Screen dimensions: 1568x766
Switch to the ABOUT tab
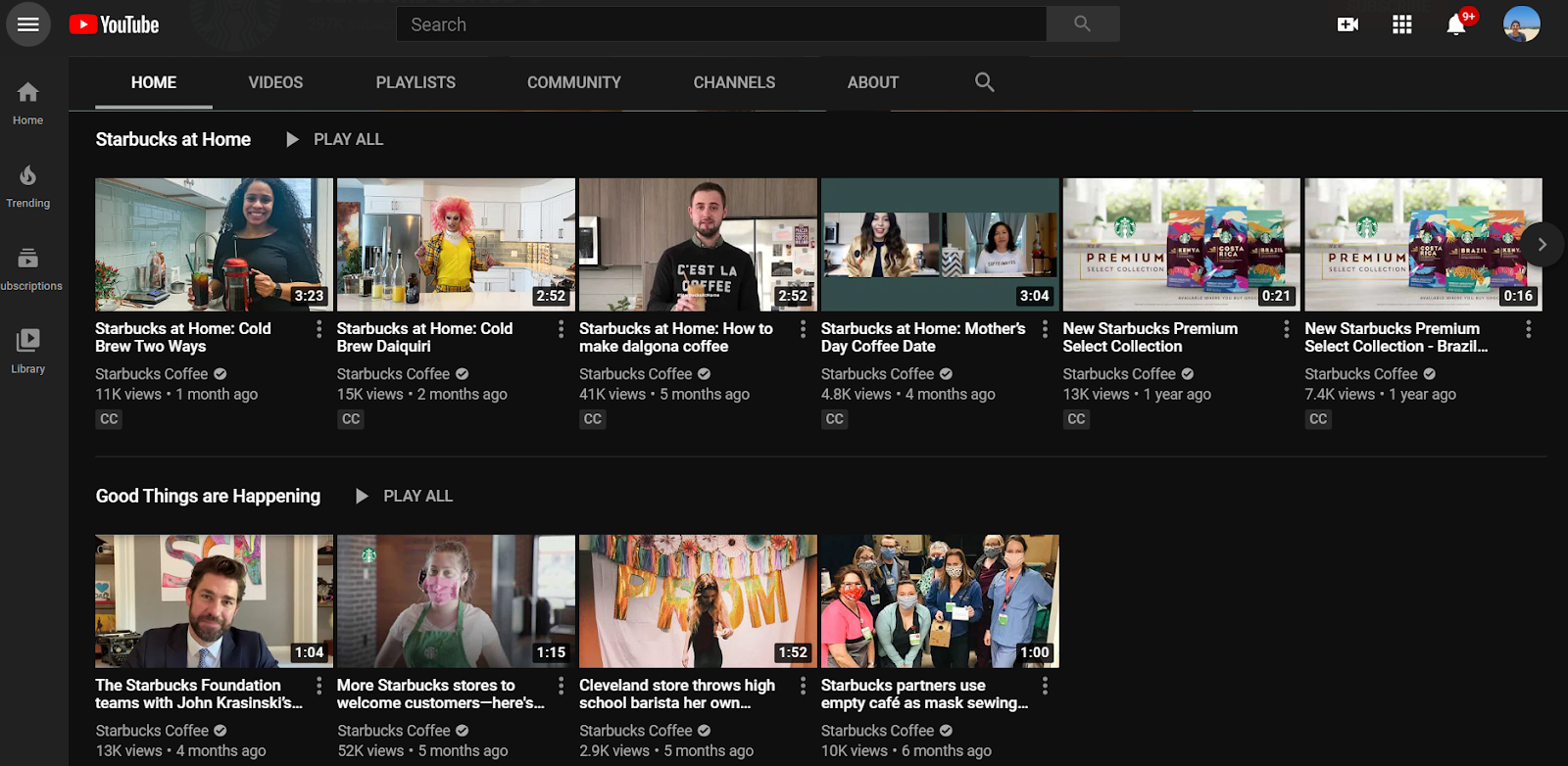pos(873,82)
